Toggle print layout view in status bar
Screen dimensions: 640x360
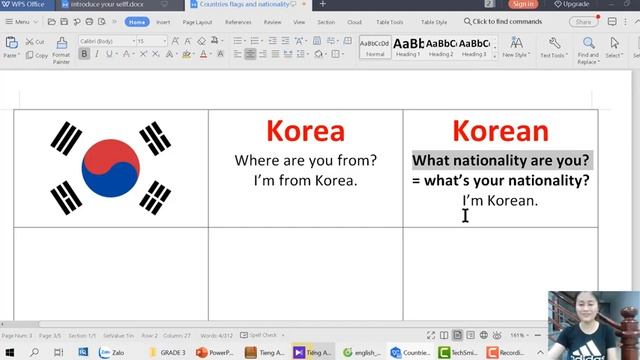tap(457, 335)
